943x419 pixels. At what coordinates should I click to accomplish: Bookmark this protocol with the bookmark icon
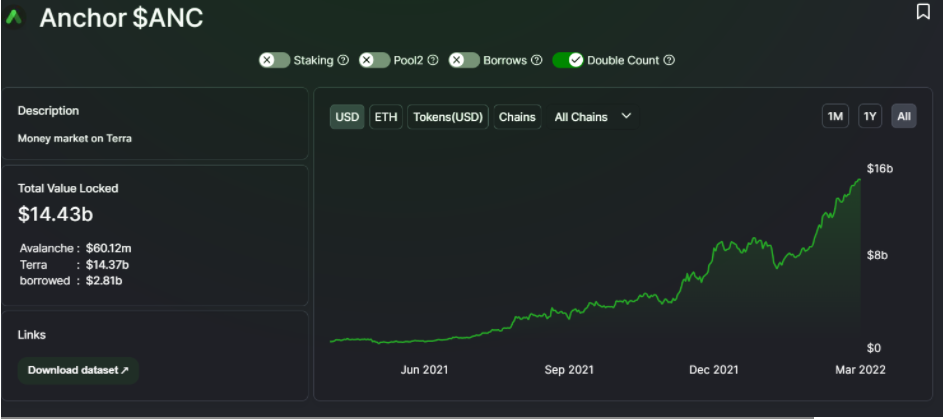(923, 11)
